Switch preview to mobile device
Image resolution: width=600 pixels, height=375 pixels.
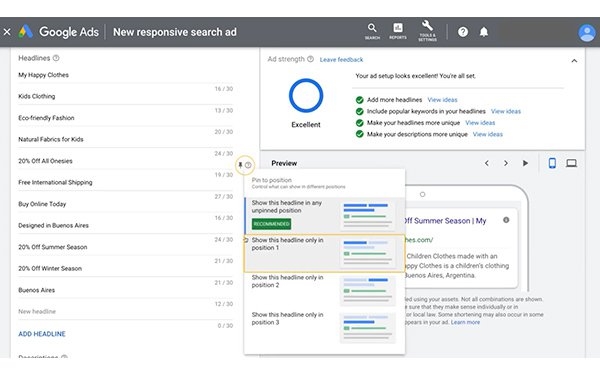tap(552, 163)
